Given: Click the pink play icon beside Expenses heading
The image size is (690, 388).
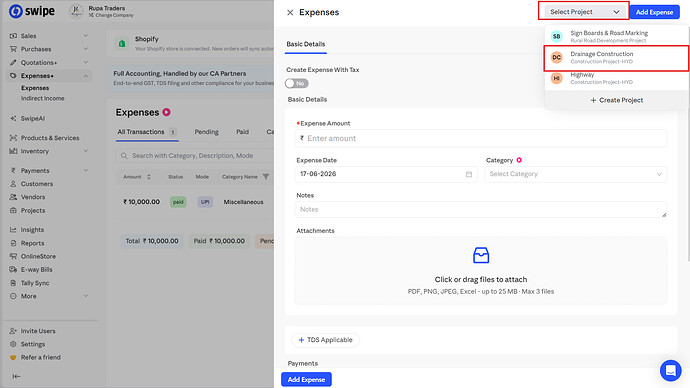Looking at the screenshot, I should click(166, 112).
